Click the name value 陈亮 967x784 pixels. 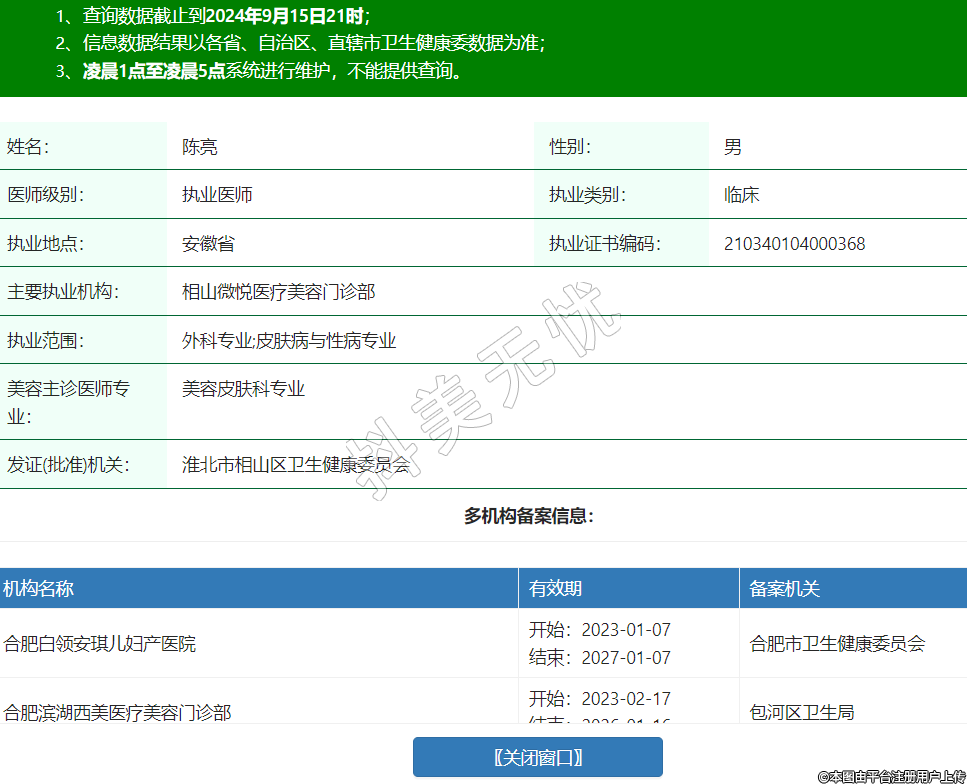(x=199, y=147)
